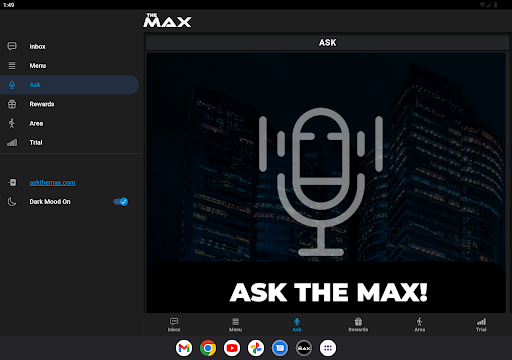
Task: Select Ask tab in bottom navigation
Action: tap(297, 325)
